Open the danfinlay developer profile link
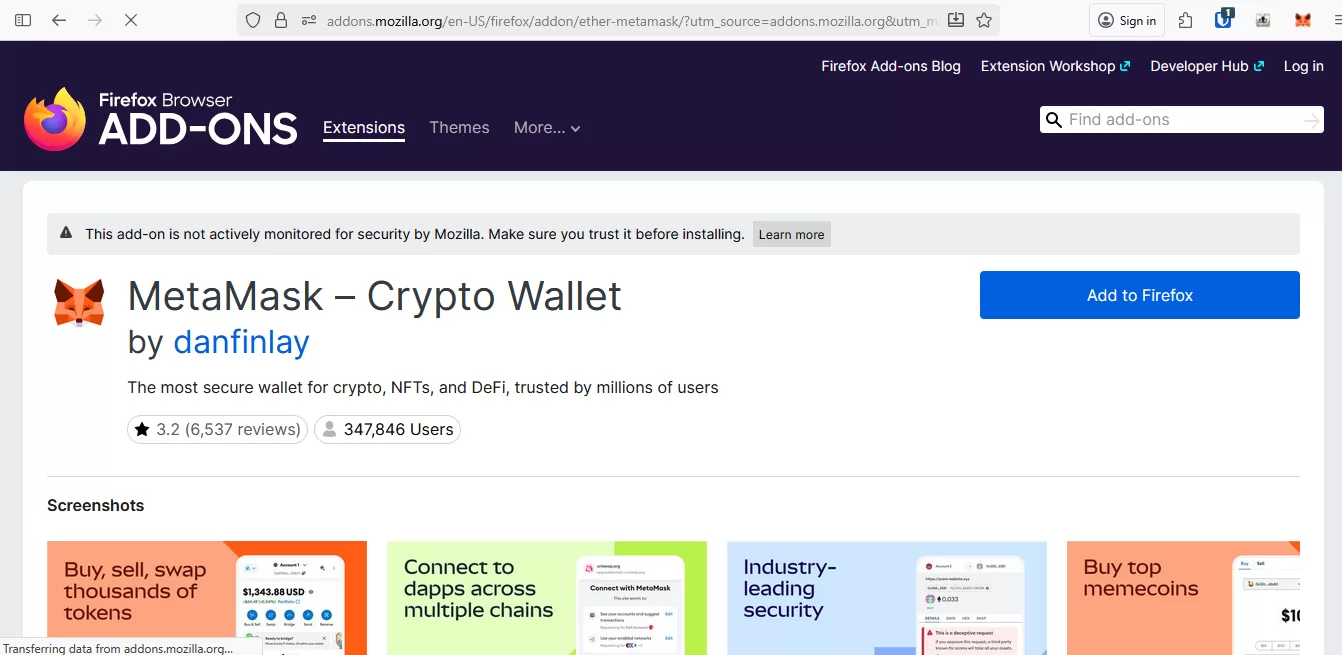Screen dimensions: 1342x655 [241, 343]
